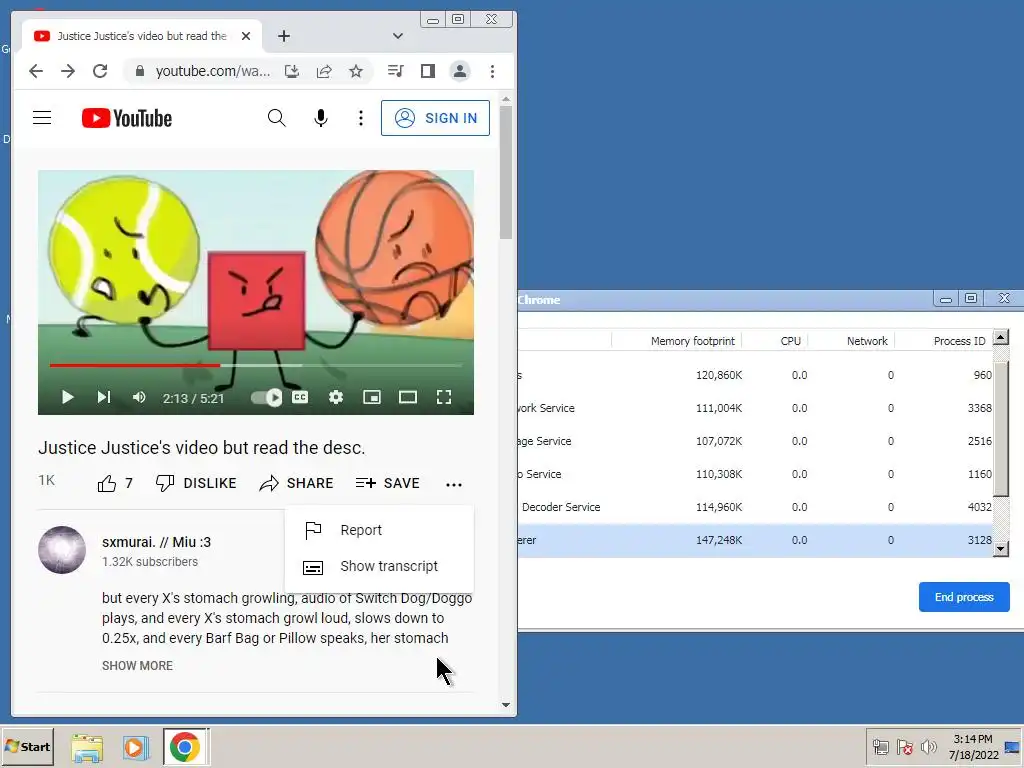The image size is (1024, 768).
Task: Bookmark this page with the star icon
Action: click(356, 71)
